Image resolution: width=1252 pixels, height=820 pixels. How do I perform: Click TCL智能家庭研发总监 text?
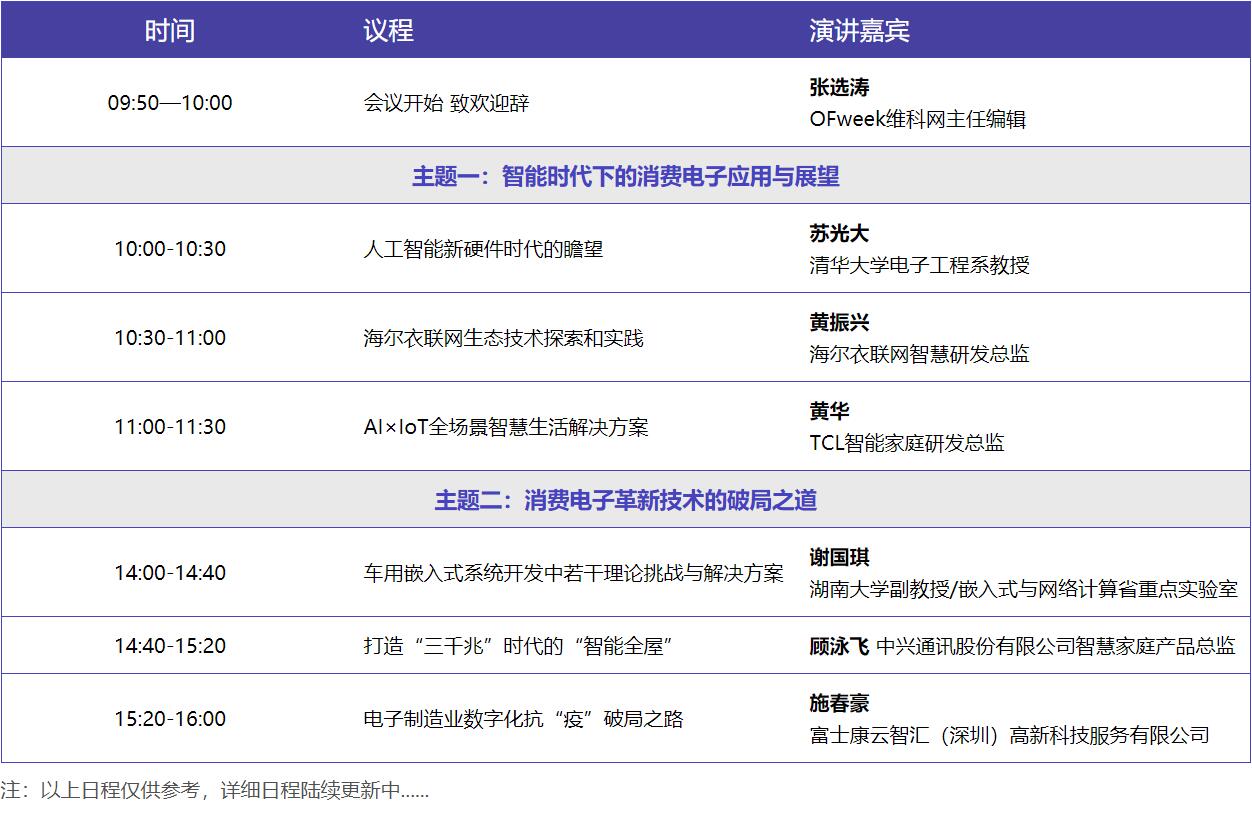[907, 444]
